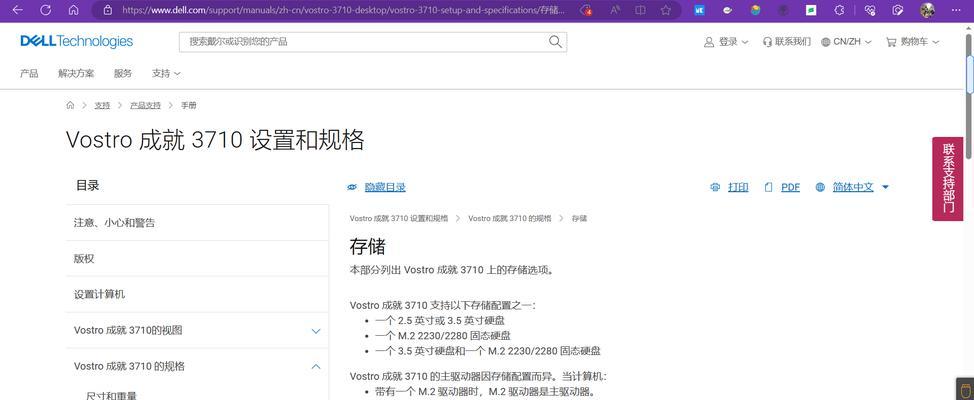974x400 pixels.
Task: Open the 登录 account dropdown
Action: click(726, 42)
